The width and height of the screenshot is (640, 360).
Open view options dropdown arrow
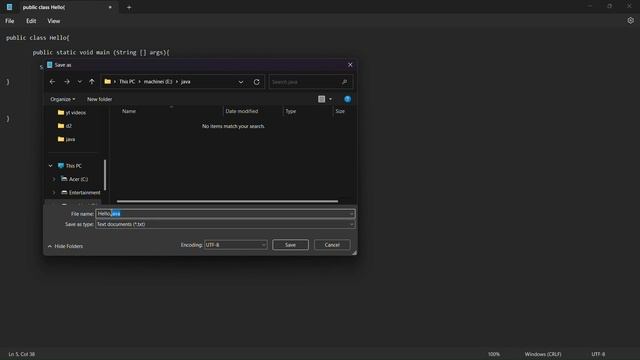coord(330,99)
